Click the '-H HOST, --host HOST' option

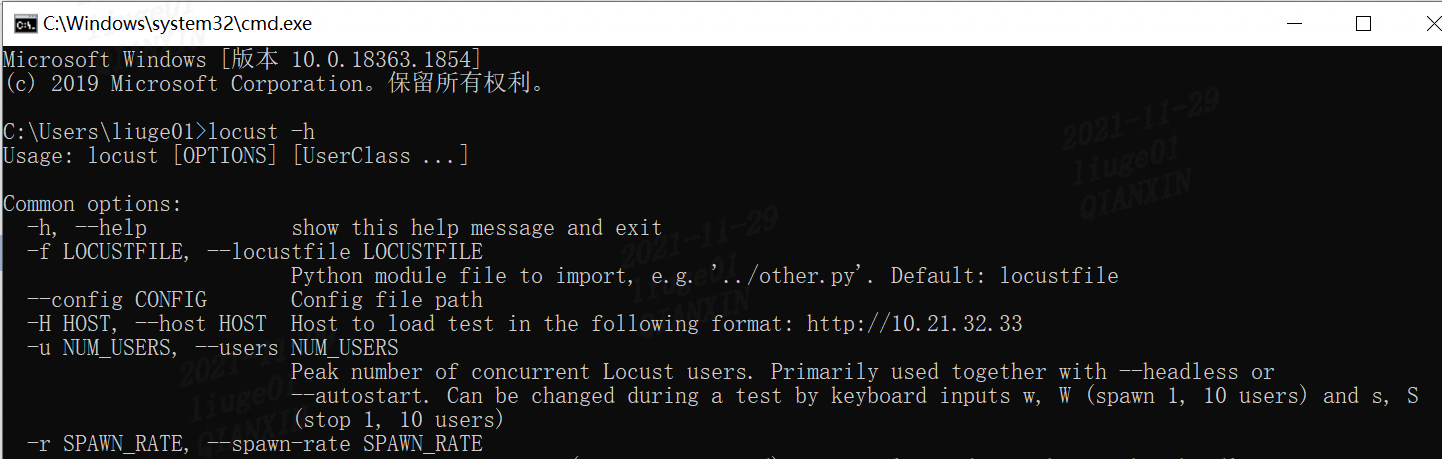[x=146, y=324]
